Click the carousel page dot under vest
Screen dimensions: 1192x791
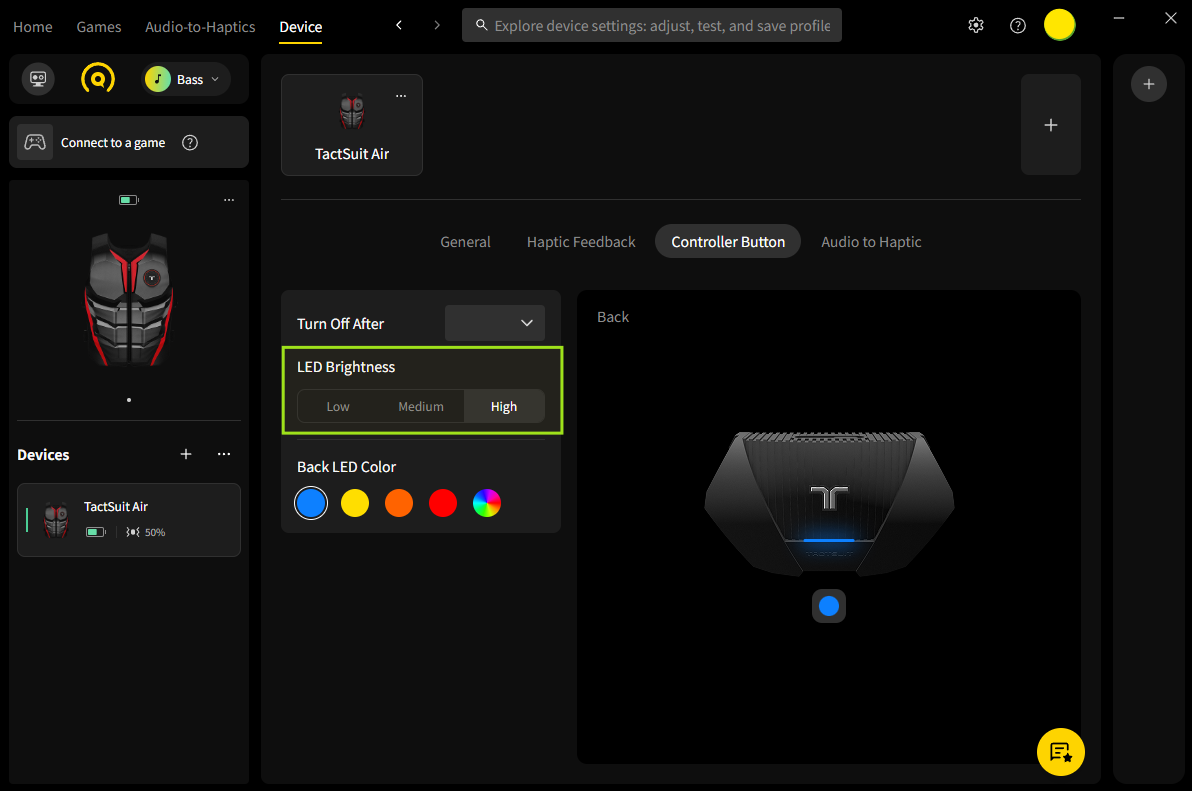129,400
